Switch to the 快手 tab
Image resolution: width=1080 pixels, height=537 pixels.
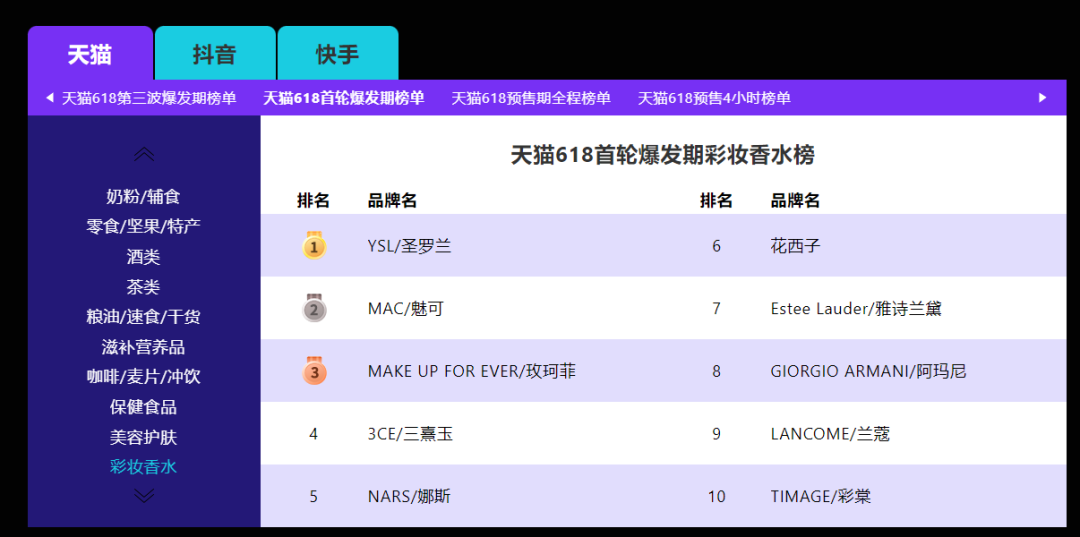click(338, 54)
